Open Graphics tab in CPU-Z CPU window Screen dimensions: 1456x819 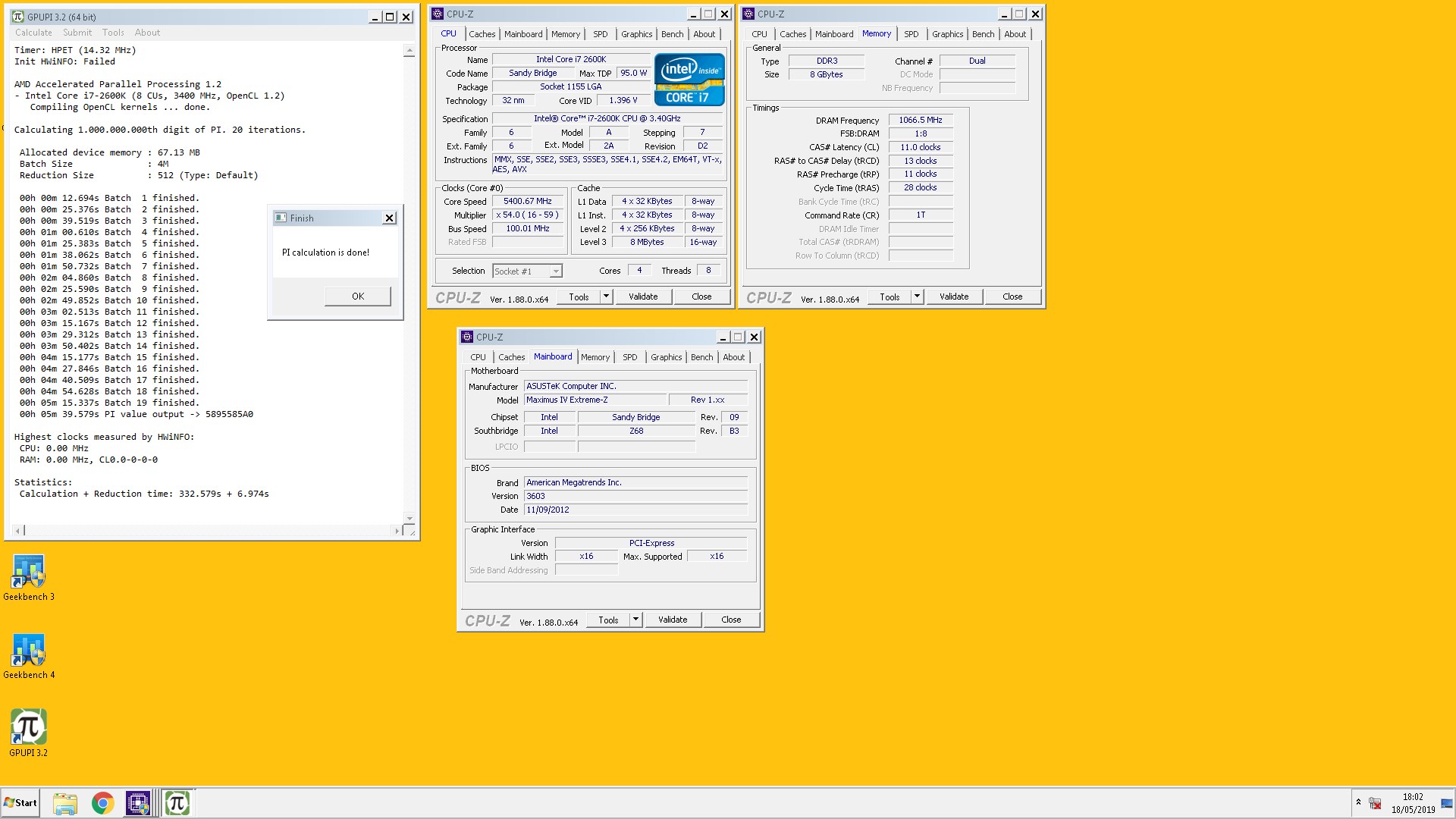[x=636, y=34]
